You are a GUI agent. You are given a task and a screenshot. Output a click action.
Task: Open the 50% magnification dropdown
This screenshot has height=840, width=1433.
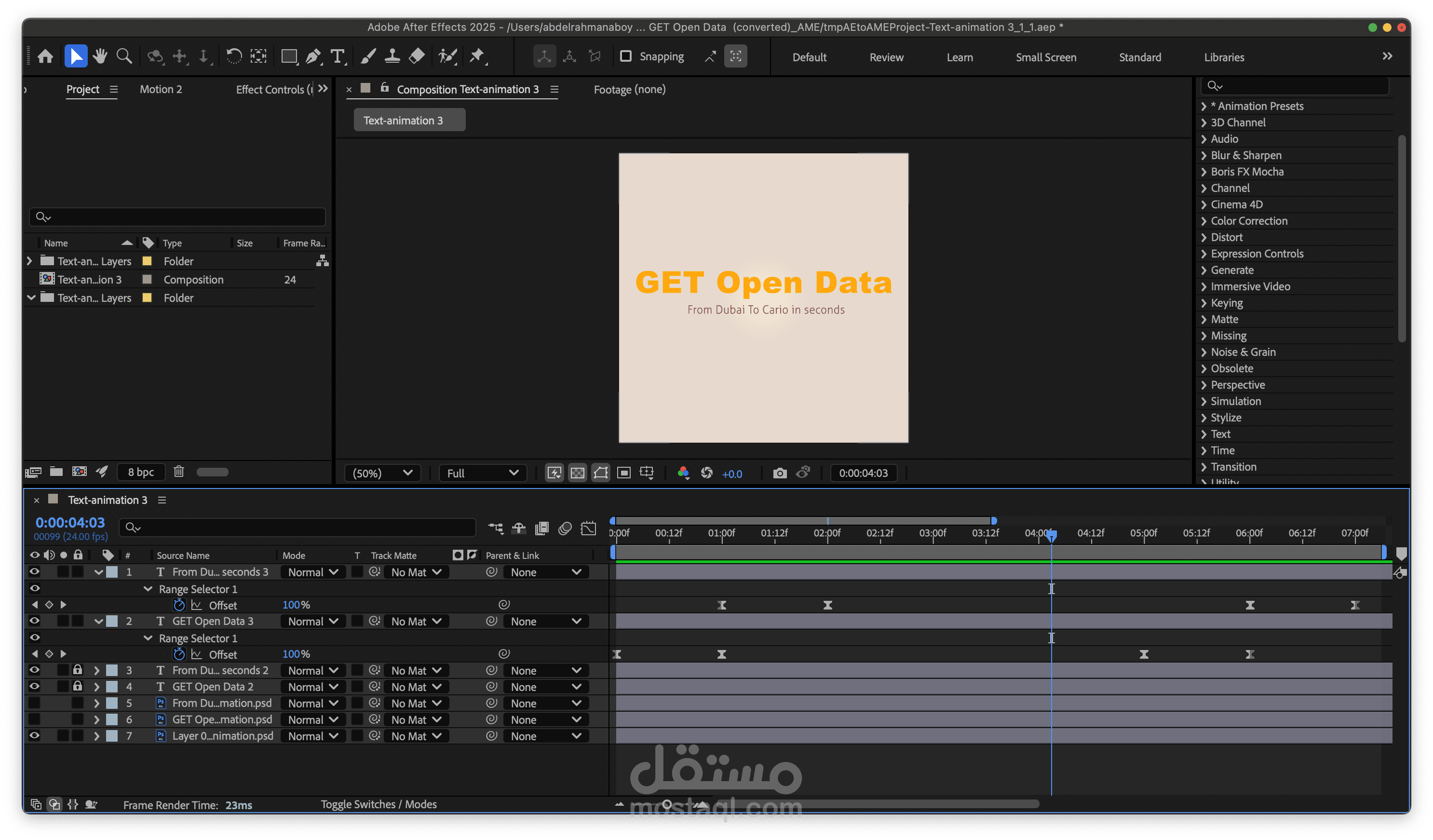[382, 473]
